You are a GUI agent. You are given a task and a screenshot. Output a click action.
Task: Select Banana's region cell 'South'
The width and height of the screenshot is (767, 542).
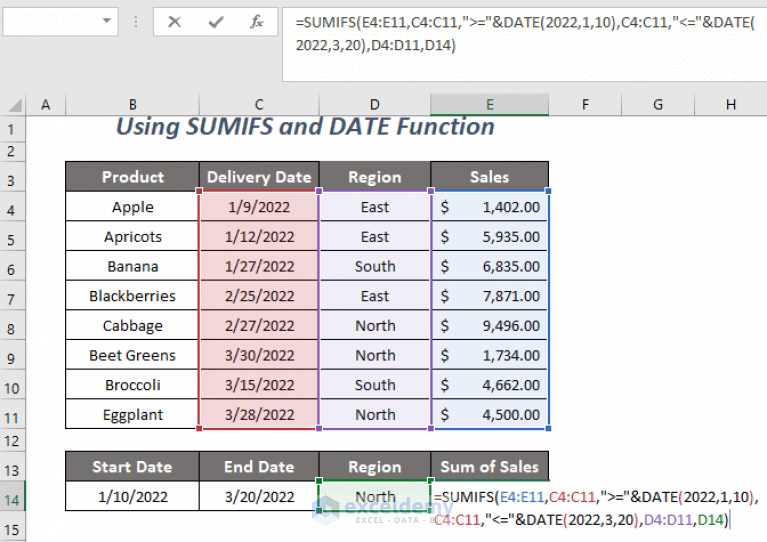point(375,266)
